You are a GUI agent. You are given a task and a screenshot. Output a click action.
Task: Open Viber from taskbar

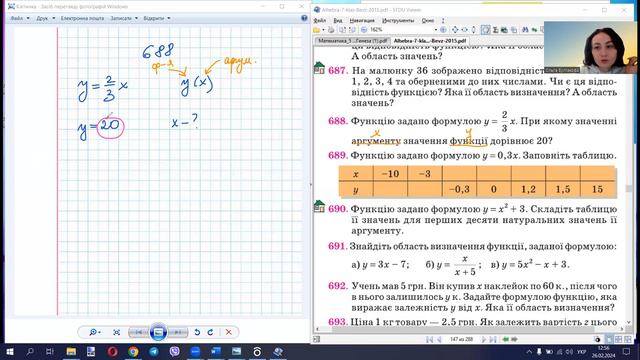[175, 351]
